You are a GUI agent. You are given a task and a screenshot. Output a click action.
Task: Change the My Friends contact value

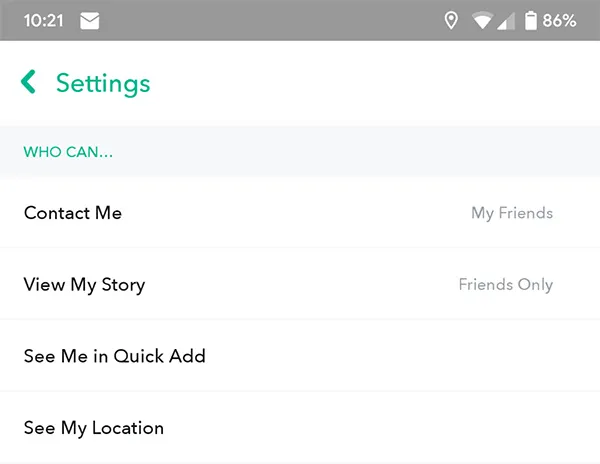512,213
